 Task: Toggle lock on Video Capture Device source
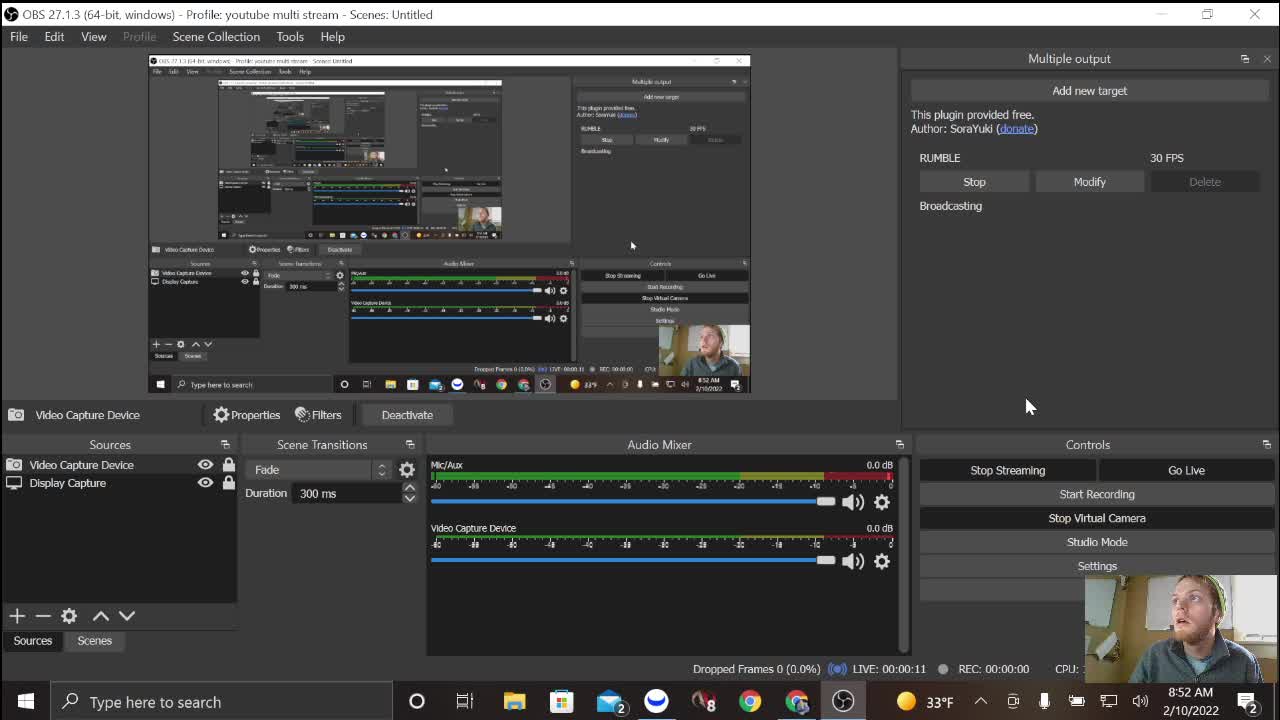229,465
